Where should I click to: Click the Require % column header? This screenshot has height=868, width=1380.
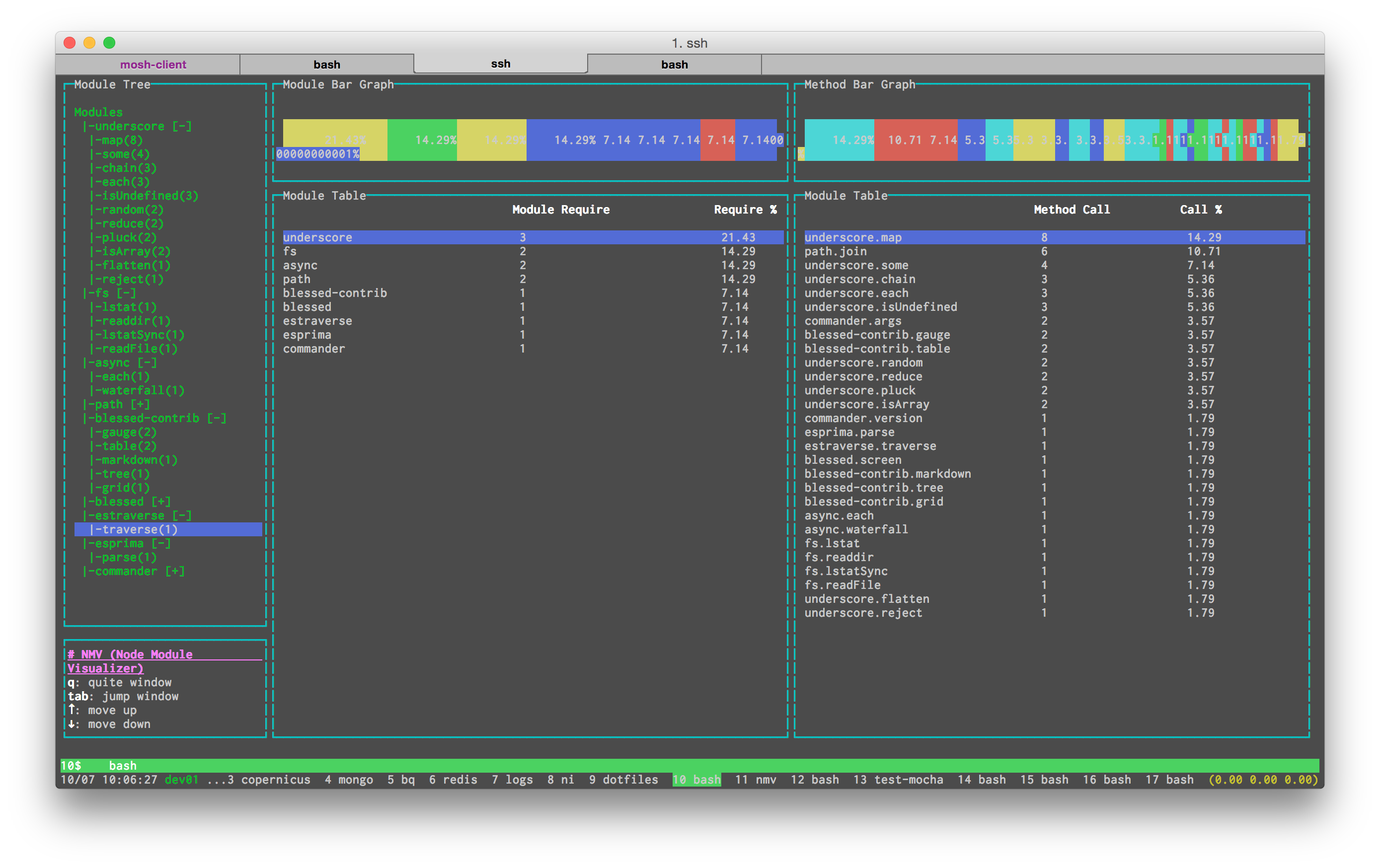tap(745, 210)
